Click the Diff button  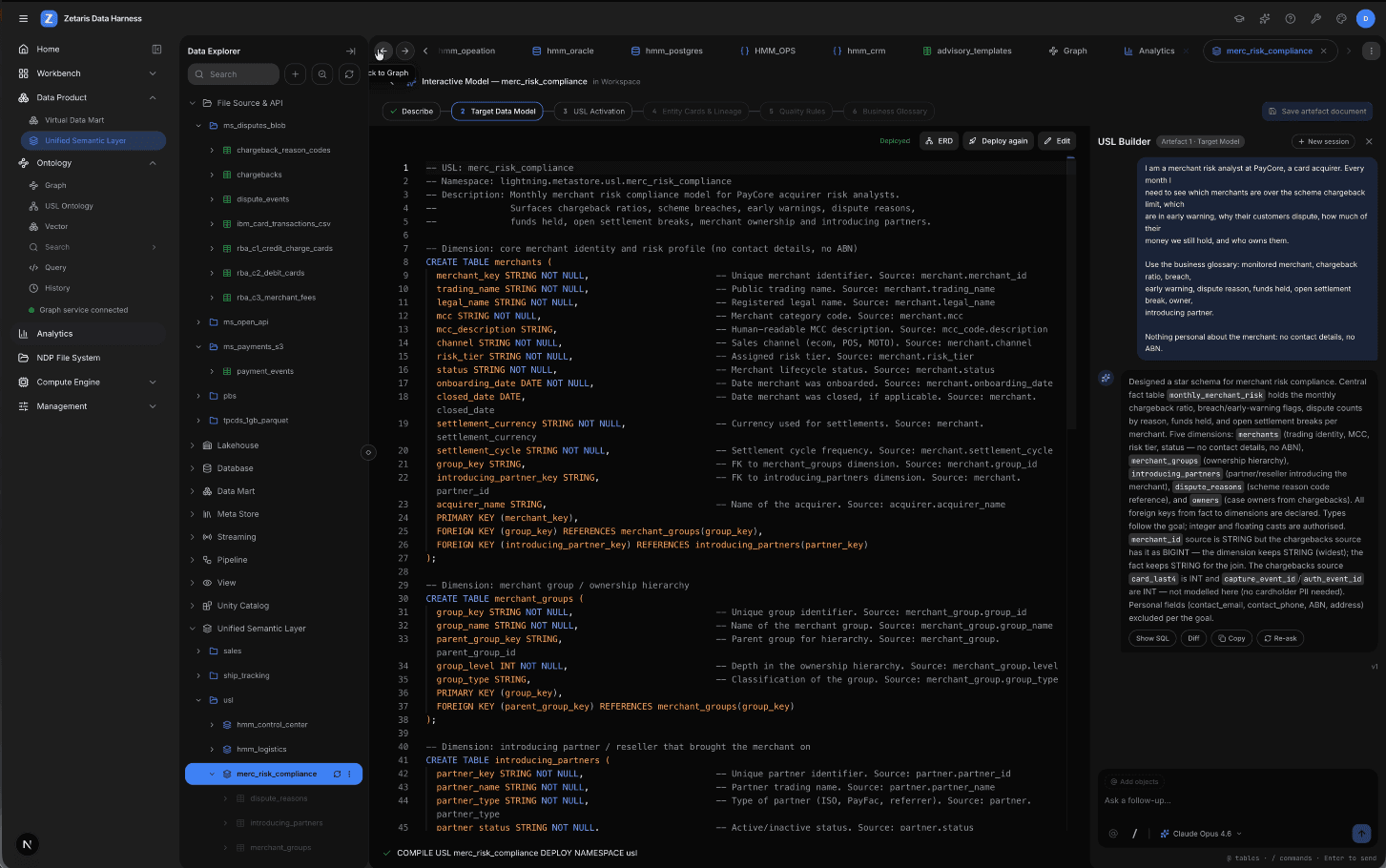(1193, 638)
